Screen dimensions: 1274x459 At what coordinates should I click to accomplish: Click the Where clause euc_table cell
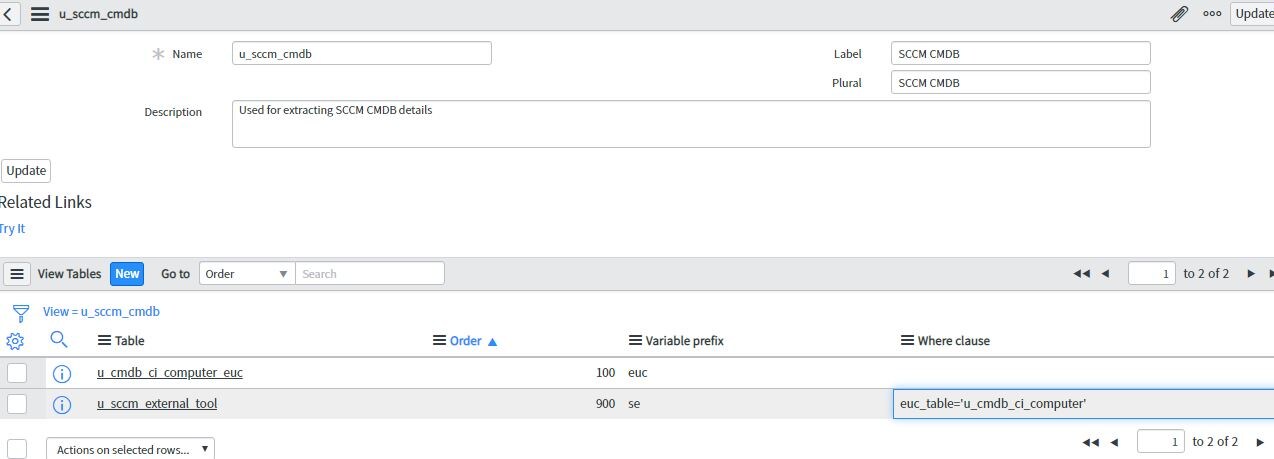pyautogui.click(x=1083, y=404)
